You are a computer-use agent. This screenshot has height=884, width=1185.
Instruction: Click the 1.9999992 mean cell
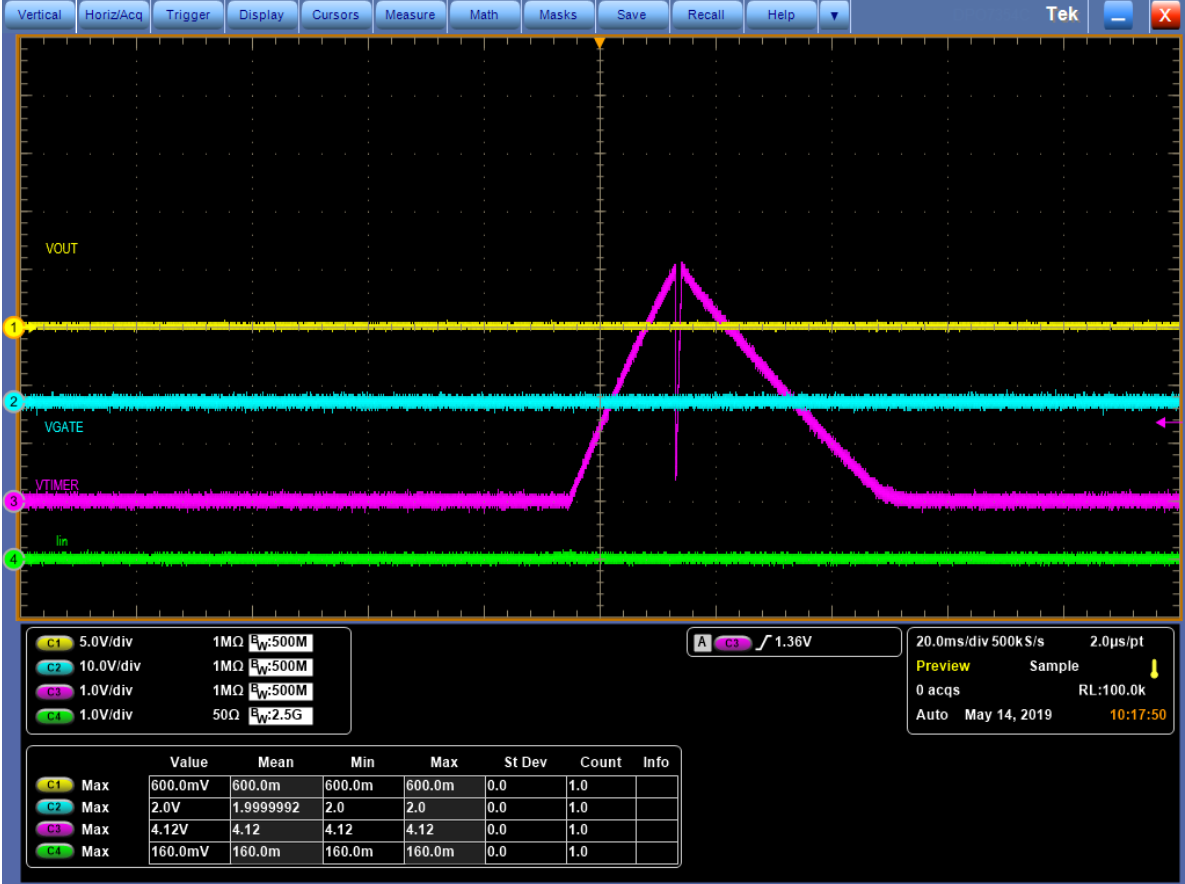[x=276, y=808]
